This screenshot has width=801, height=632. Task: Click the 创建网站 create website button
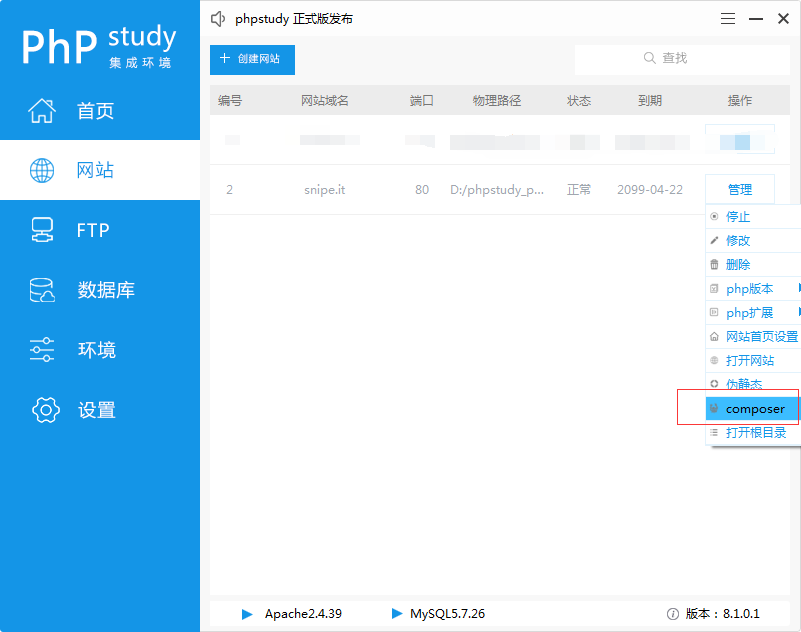pyautogui.click(x=252, y=60)
